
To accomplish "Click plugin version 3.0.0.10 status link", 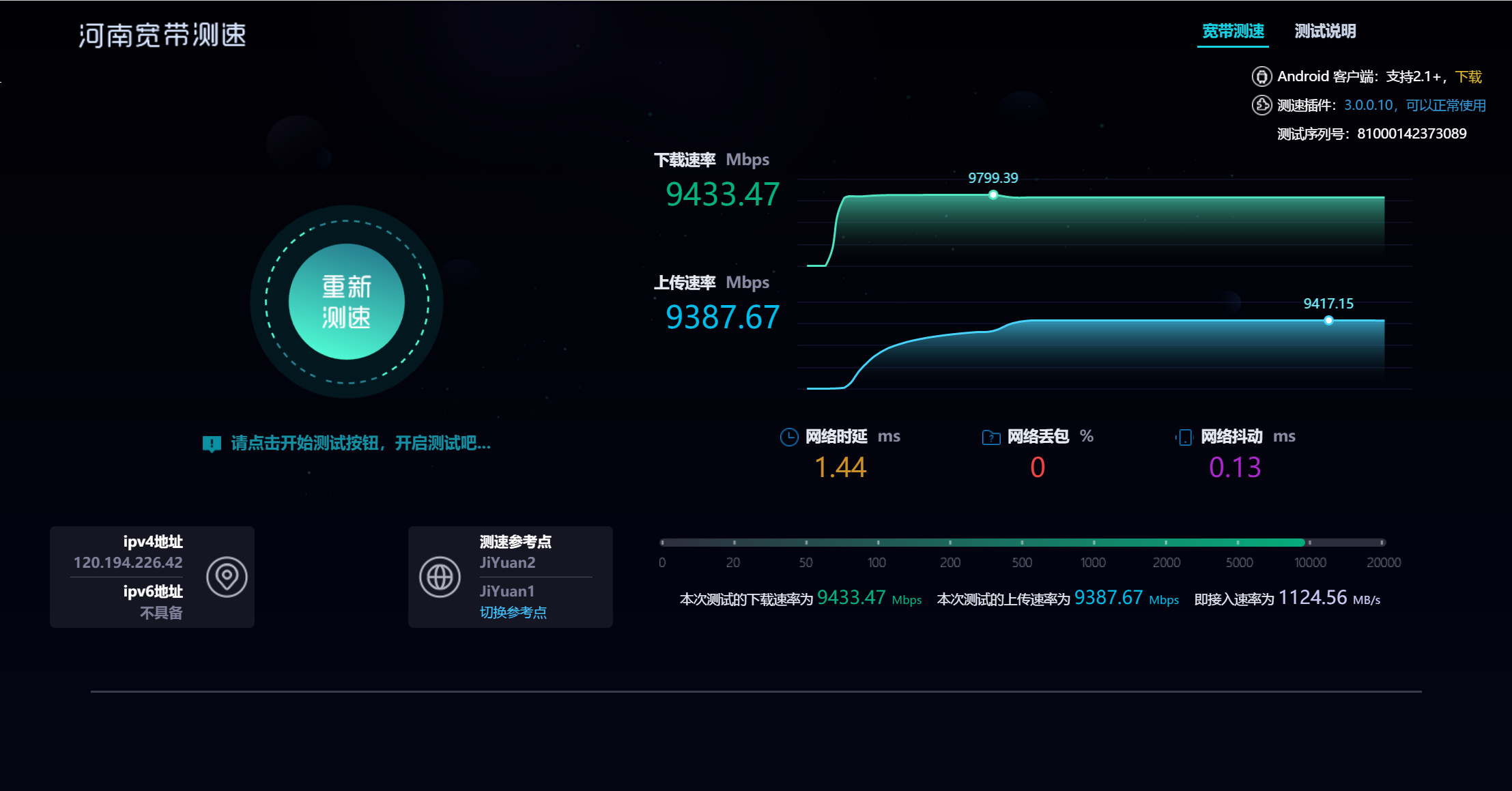I will coord(1414,105).
